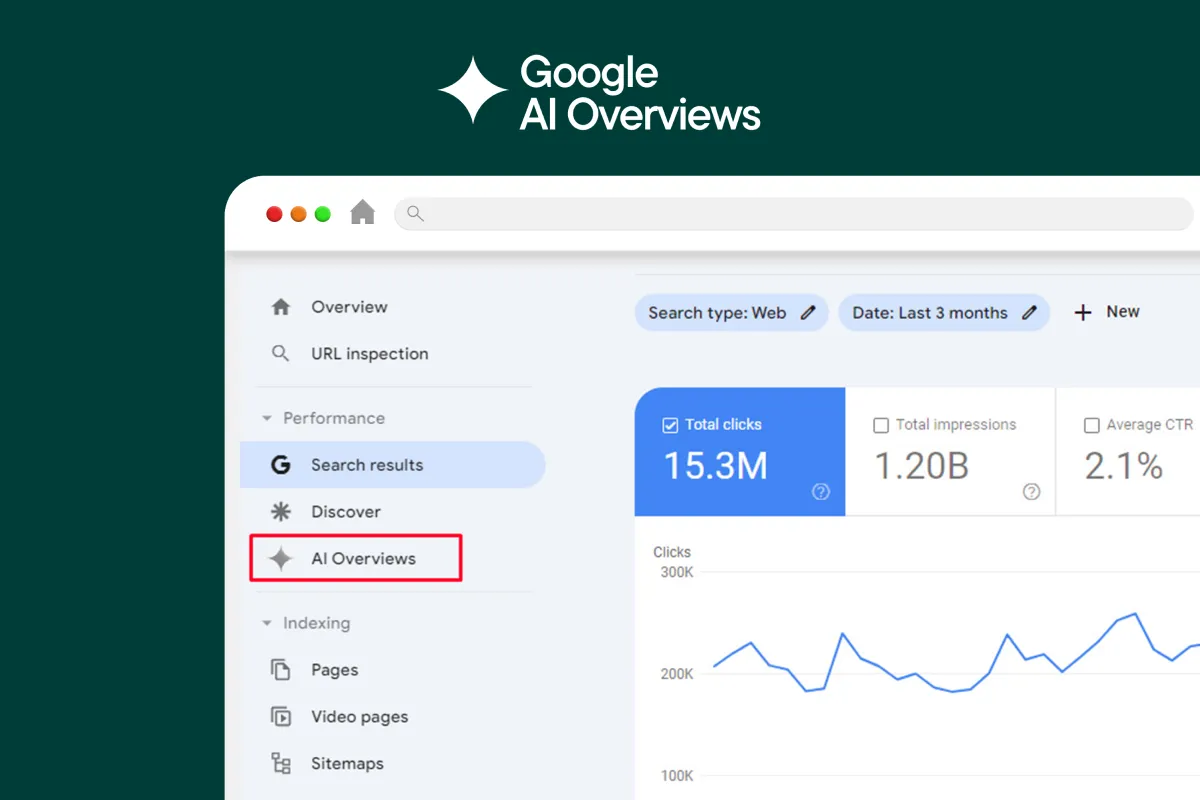
Task: Open the Discover report
Action: pyautogui.click(x=345, y=512)
